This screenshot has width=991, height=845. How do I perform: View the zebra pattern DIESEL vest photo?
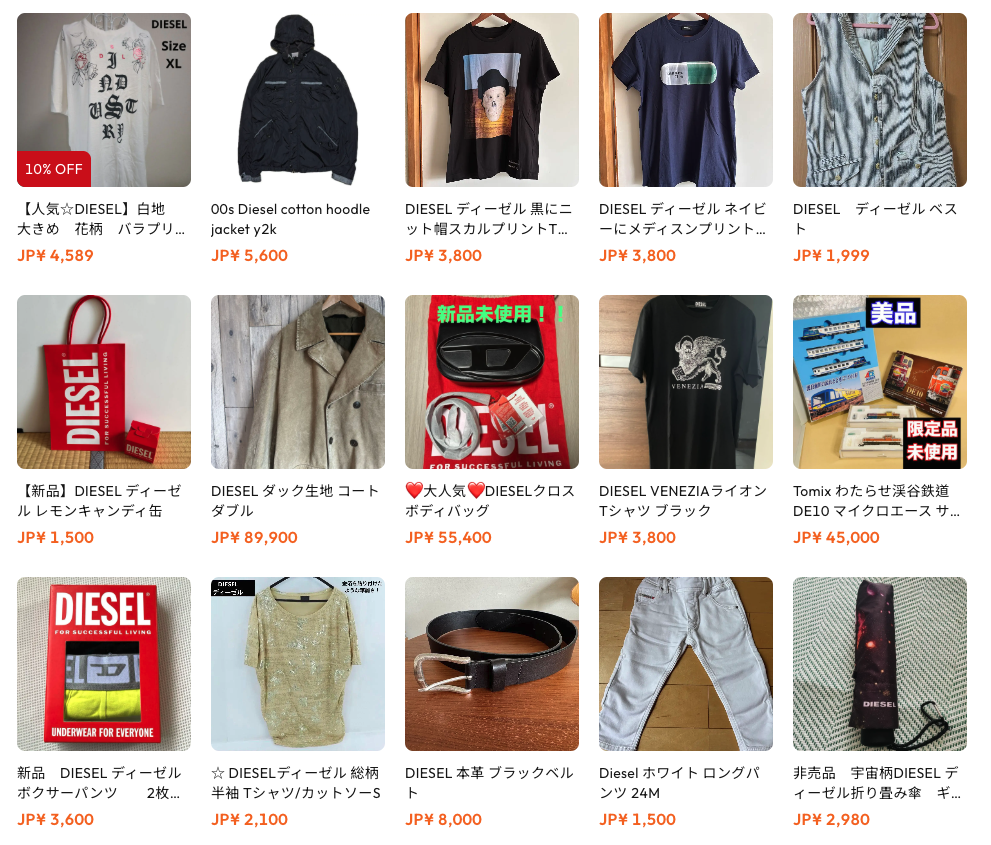[880, 100]
